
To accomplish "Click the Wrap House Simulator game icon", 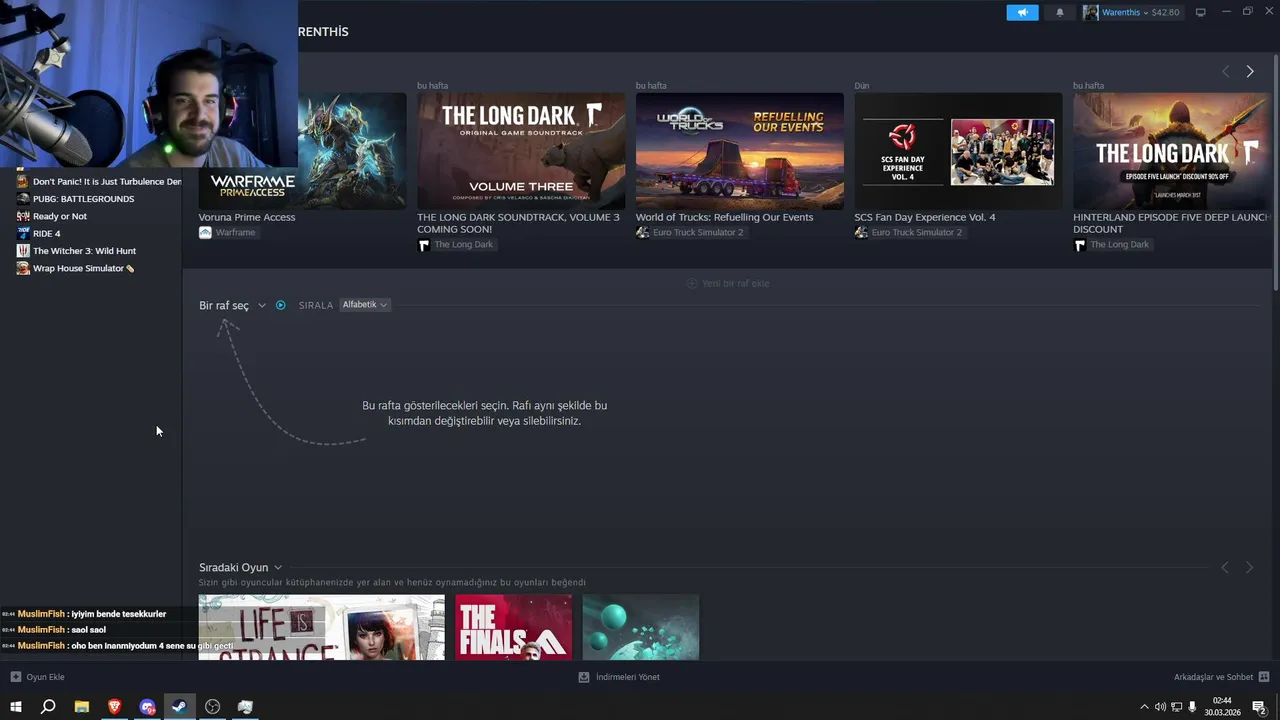I will pos(23,268).
